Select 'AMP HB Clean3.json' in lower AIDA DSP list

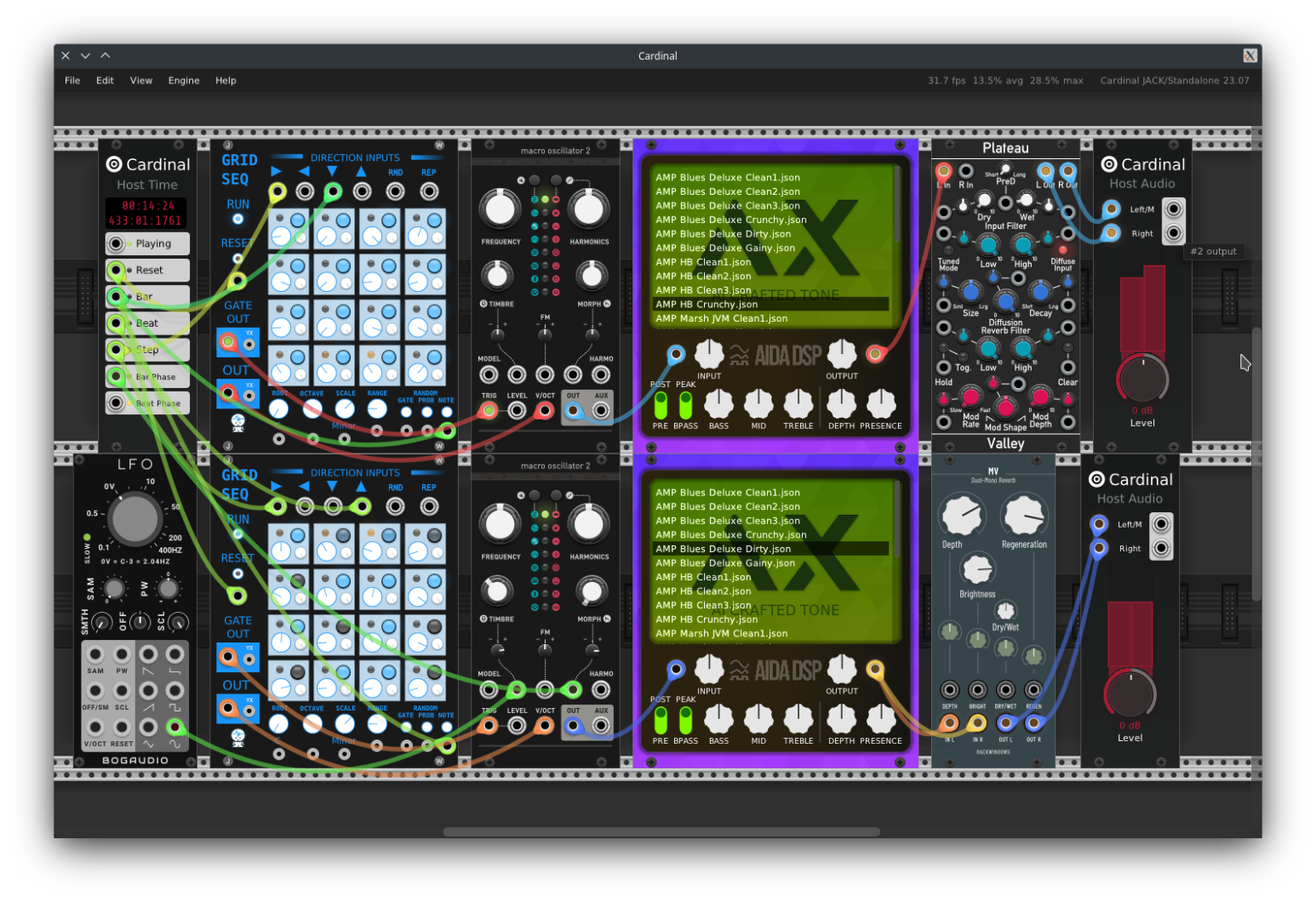770,605
